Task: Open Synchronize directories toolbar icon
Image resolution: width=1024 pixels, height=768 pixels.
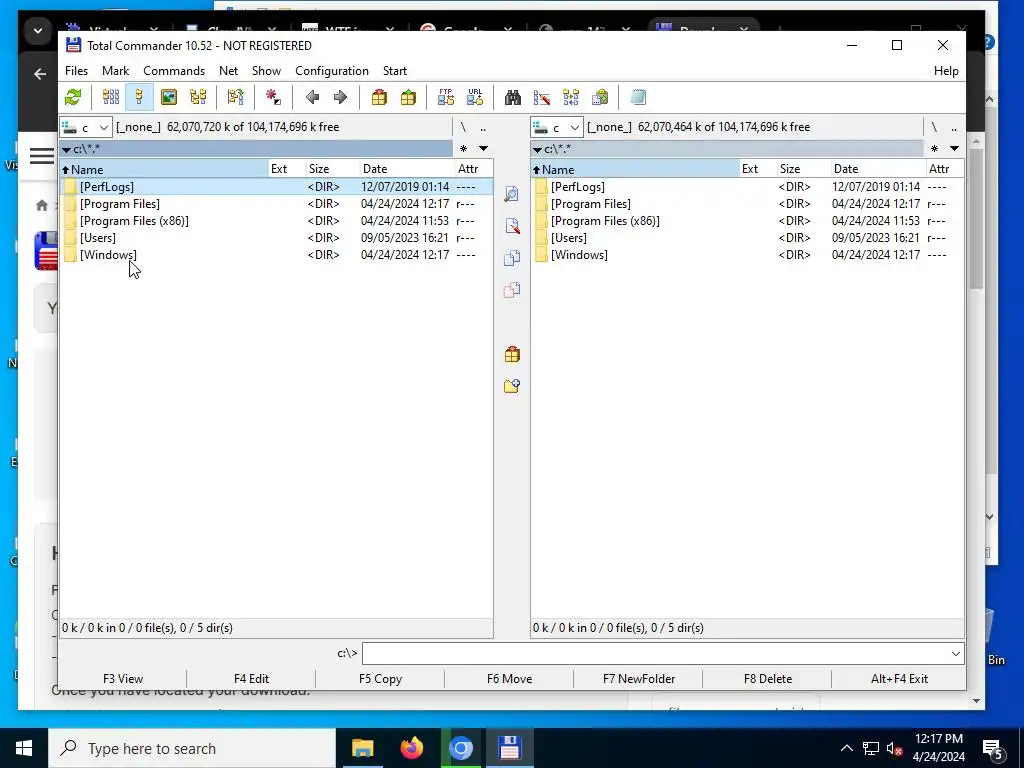Action: pyautogui.click(x=571, y=97)
